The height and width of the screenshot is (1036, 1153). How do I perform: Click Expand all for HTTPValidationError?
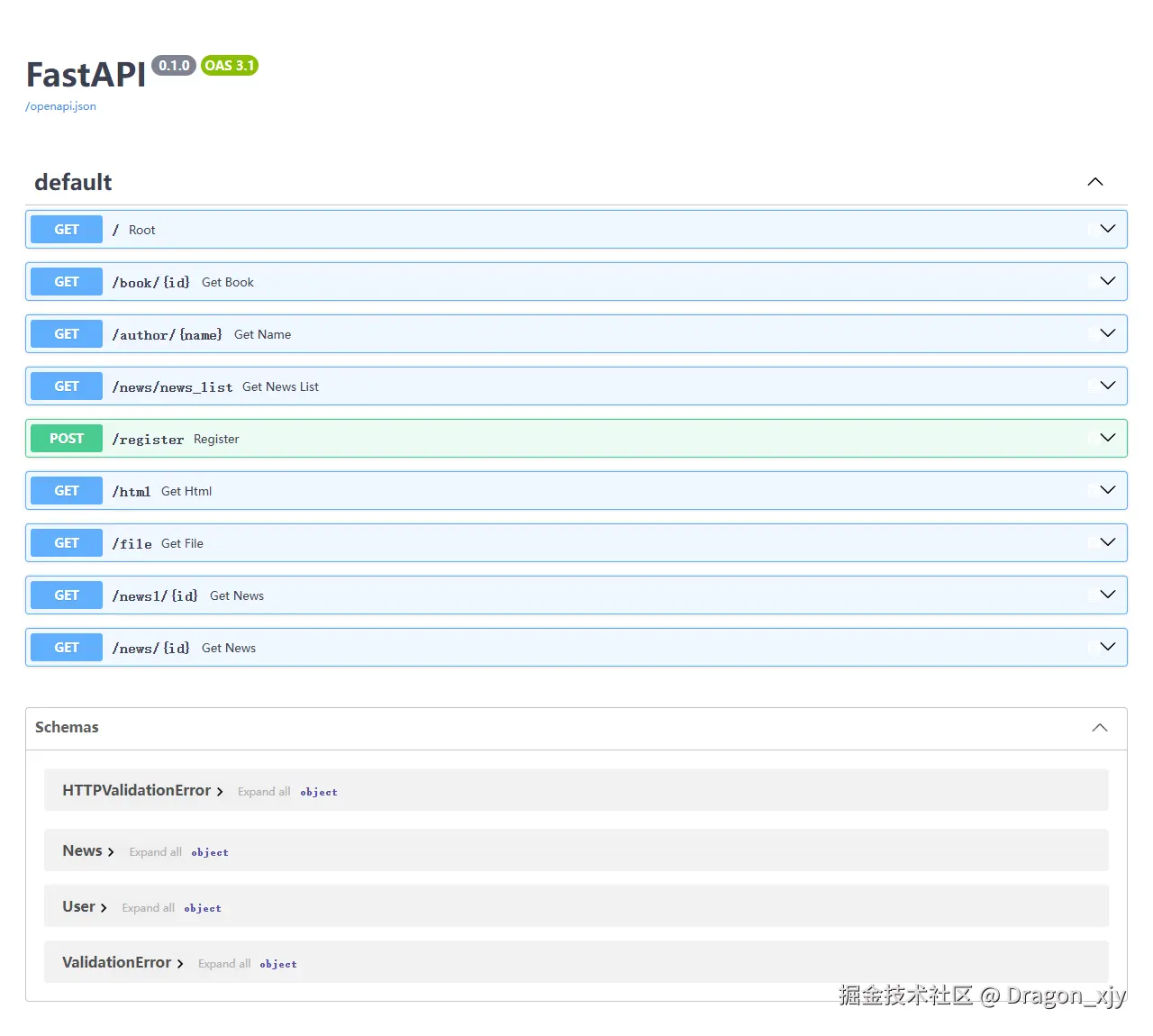(264, 792)
